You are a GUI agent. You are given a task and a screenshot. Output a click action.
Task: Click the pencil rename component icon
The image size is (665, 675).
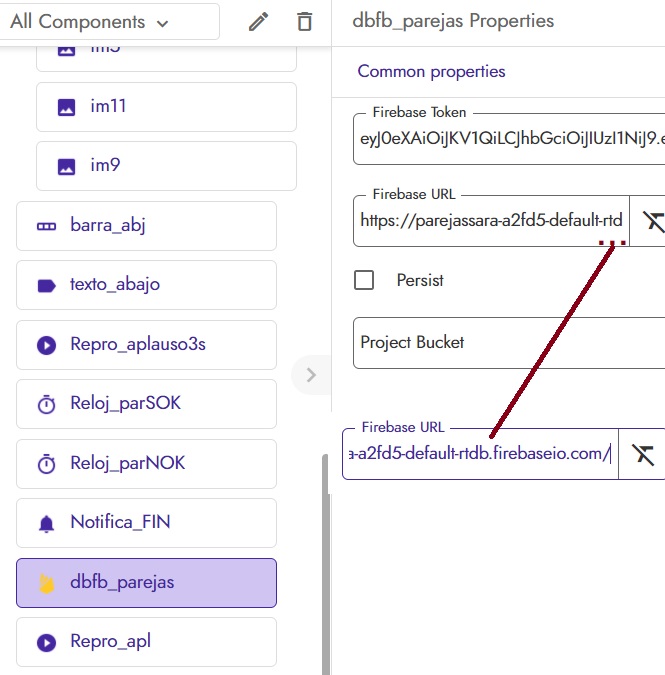point(259,22)
